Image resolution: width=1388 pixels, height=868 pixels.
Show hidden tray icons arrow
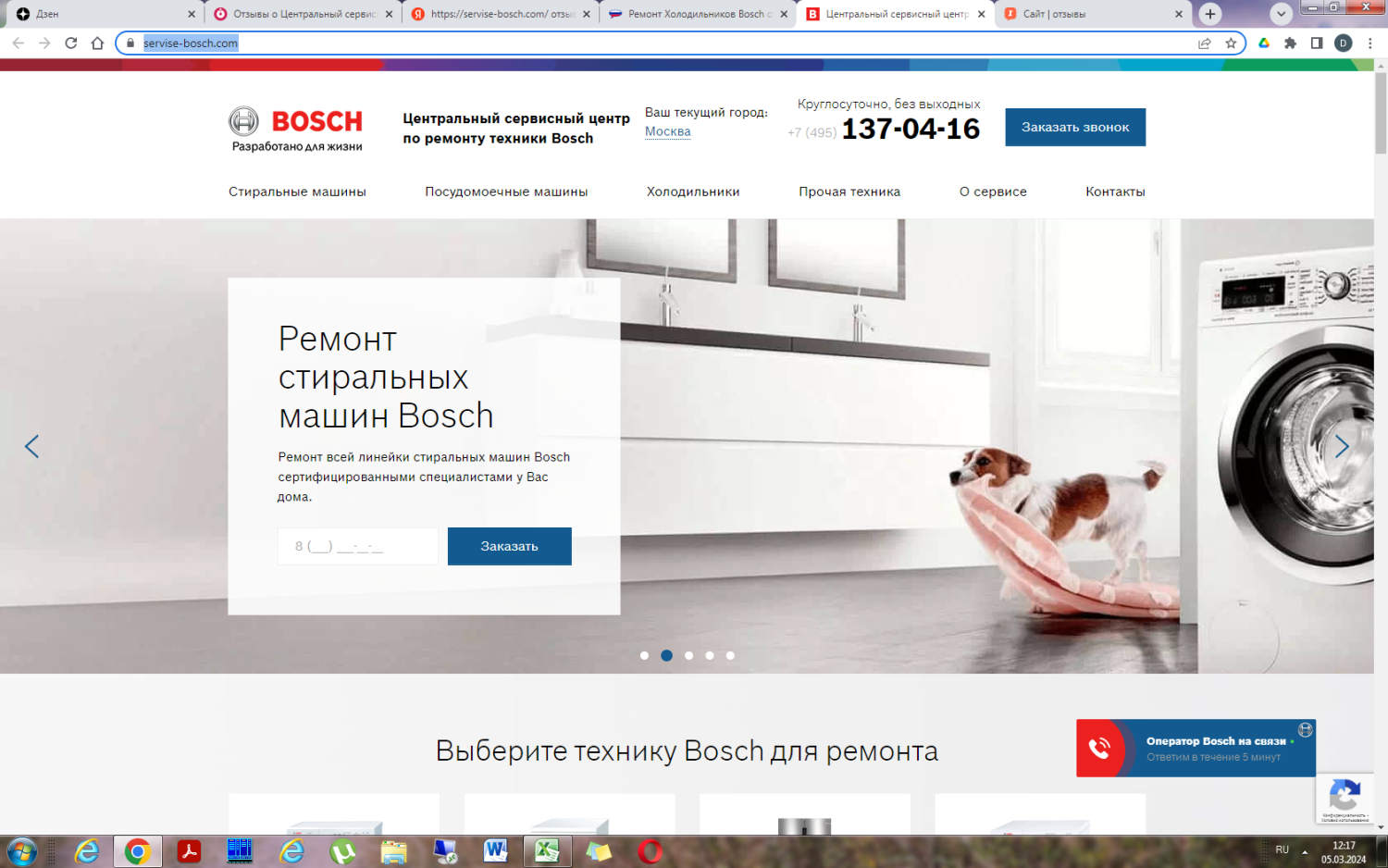pos(1305,851)
